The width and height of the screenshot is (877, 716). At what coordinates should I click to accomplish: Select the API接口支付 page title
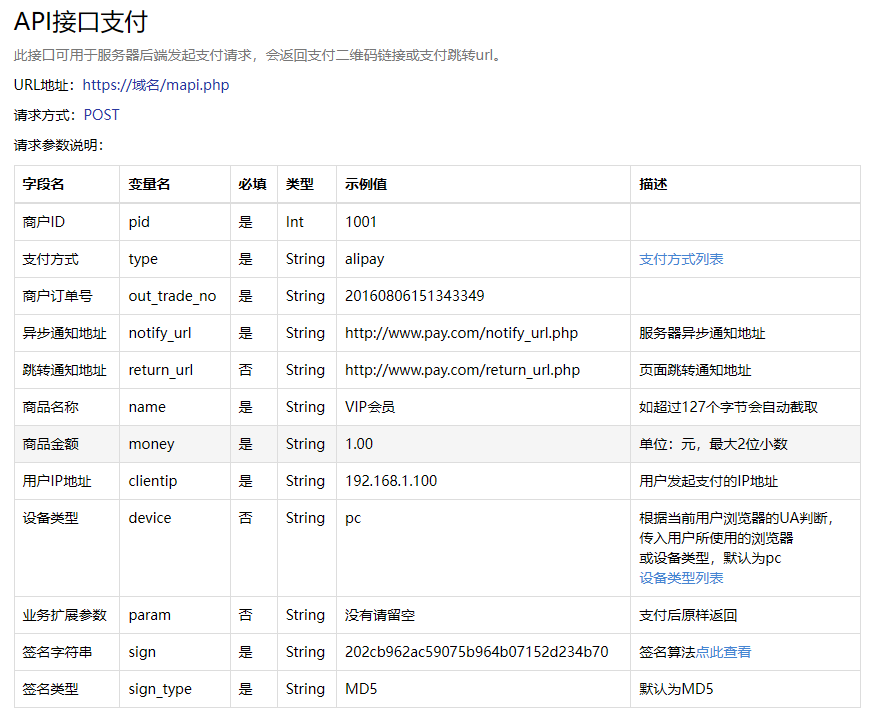click(80, 22)
